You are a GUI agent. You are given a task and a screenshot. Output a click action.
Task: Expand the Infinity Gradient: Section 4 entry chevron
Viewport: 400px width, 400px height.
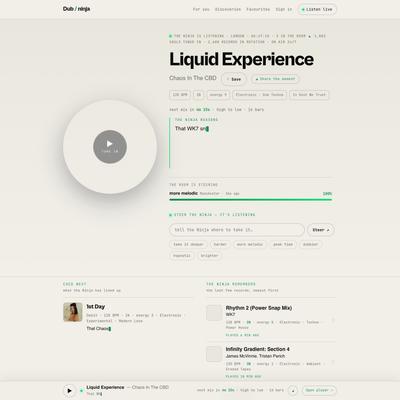tap(332, 362)
